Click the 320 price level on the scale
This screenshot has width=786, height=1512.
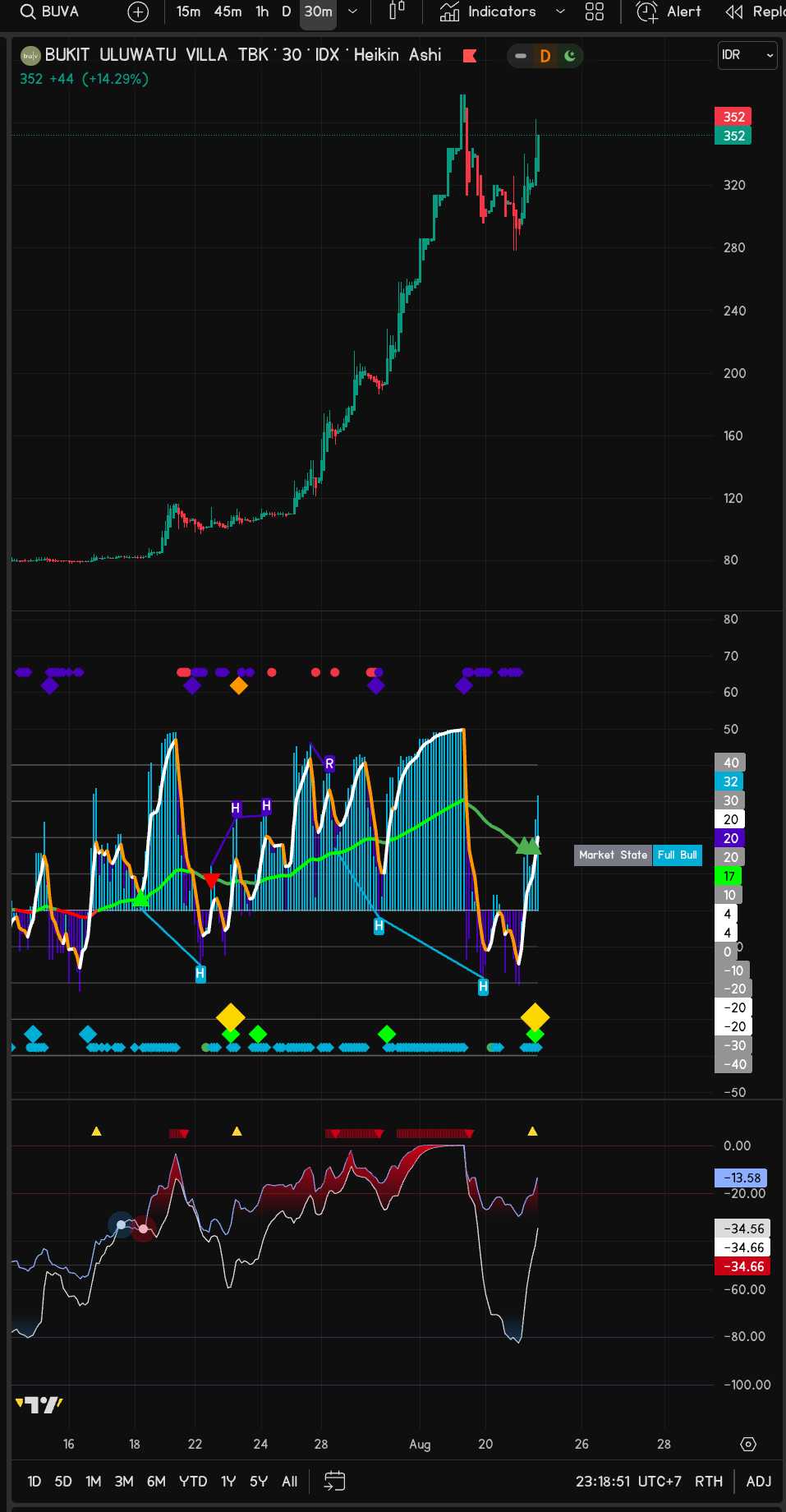click(x=734, y=185)
